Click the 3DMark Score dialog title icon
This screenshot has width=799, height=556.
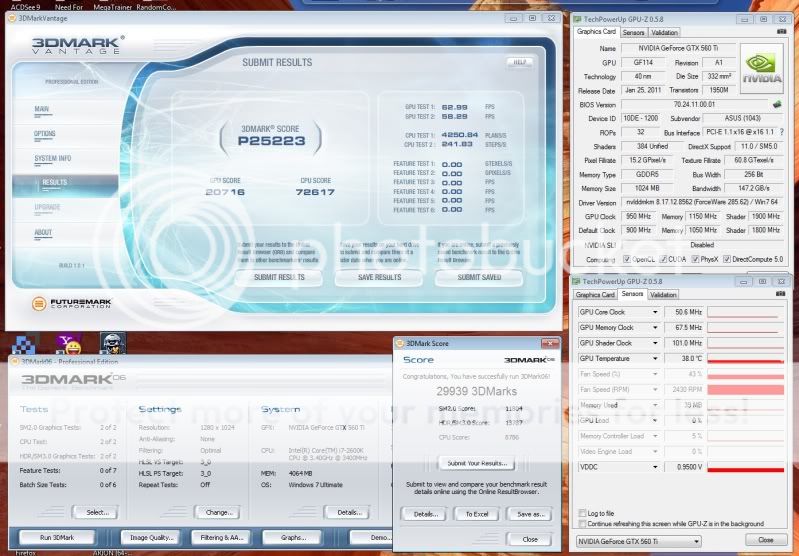(401, 343)
